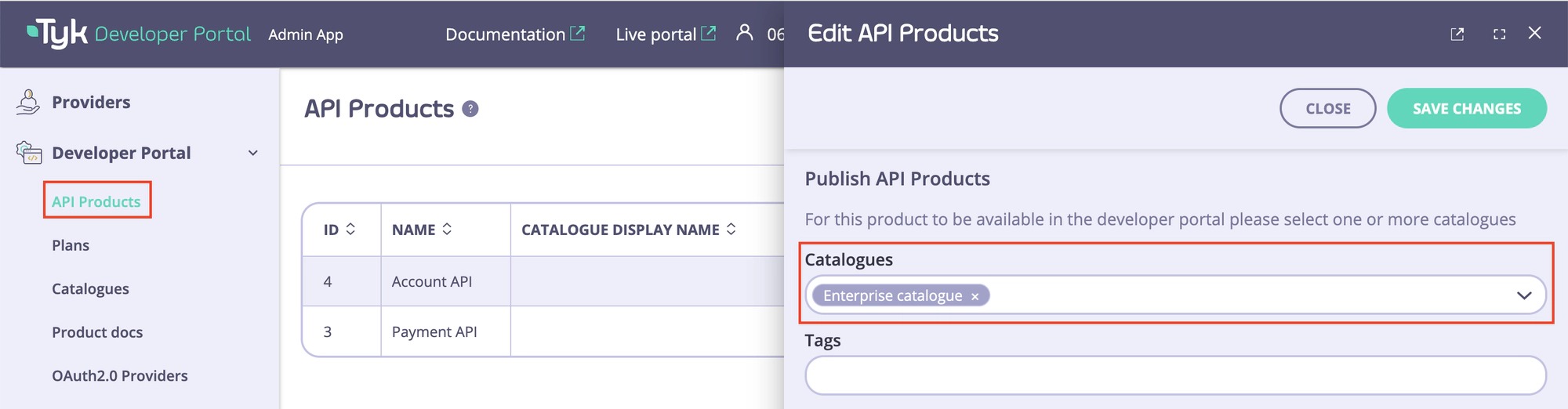Expand the edit panel to fullscreen

click(x=1499, y=34)
